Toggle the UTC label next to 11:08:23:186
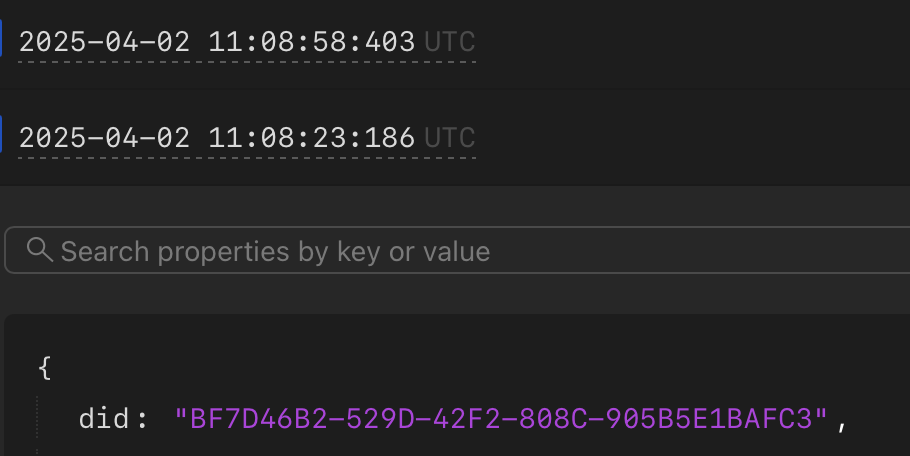Image resolution: width=910 pixels, height=456 pixels. (449, 138)
